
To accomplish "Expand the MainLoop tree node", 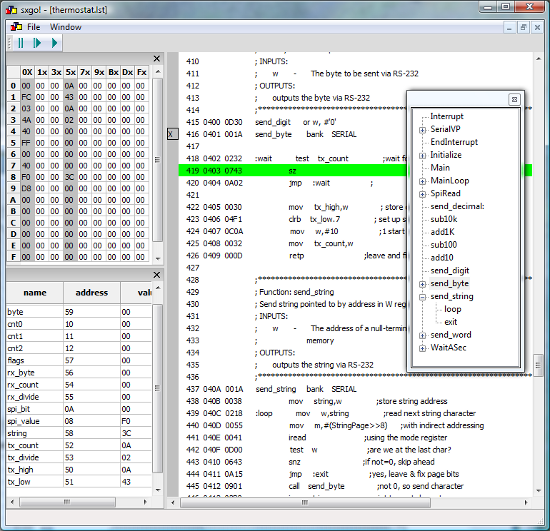I will tap(422, 181).
